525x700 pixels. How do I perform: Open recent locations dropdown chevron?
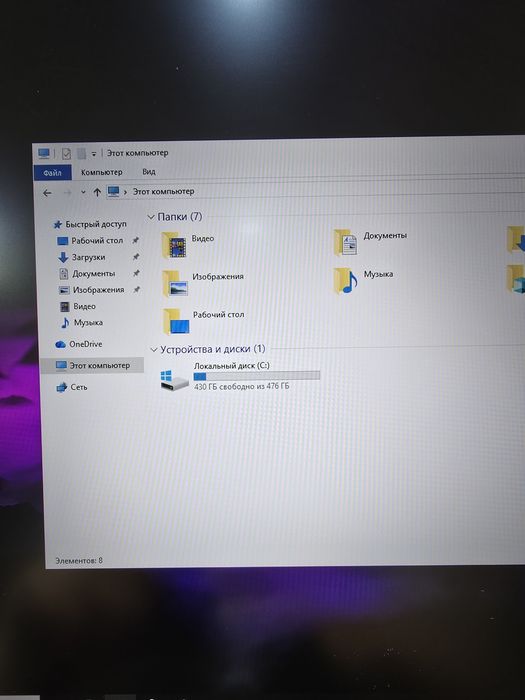coord(83,192)
